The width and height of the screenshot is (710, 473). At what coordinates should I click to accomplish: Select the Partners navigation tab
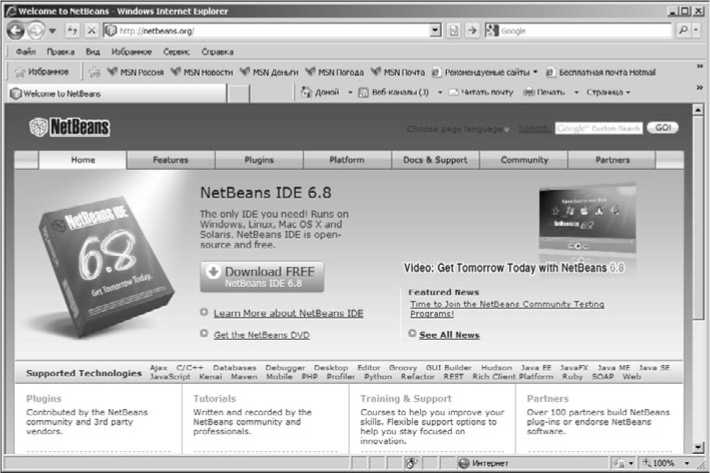click(612, 160)
